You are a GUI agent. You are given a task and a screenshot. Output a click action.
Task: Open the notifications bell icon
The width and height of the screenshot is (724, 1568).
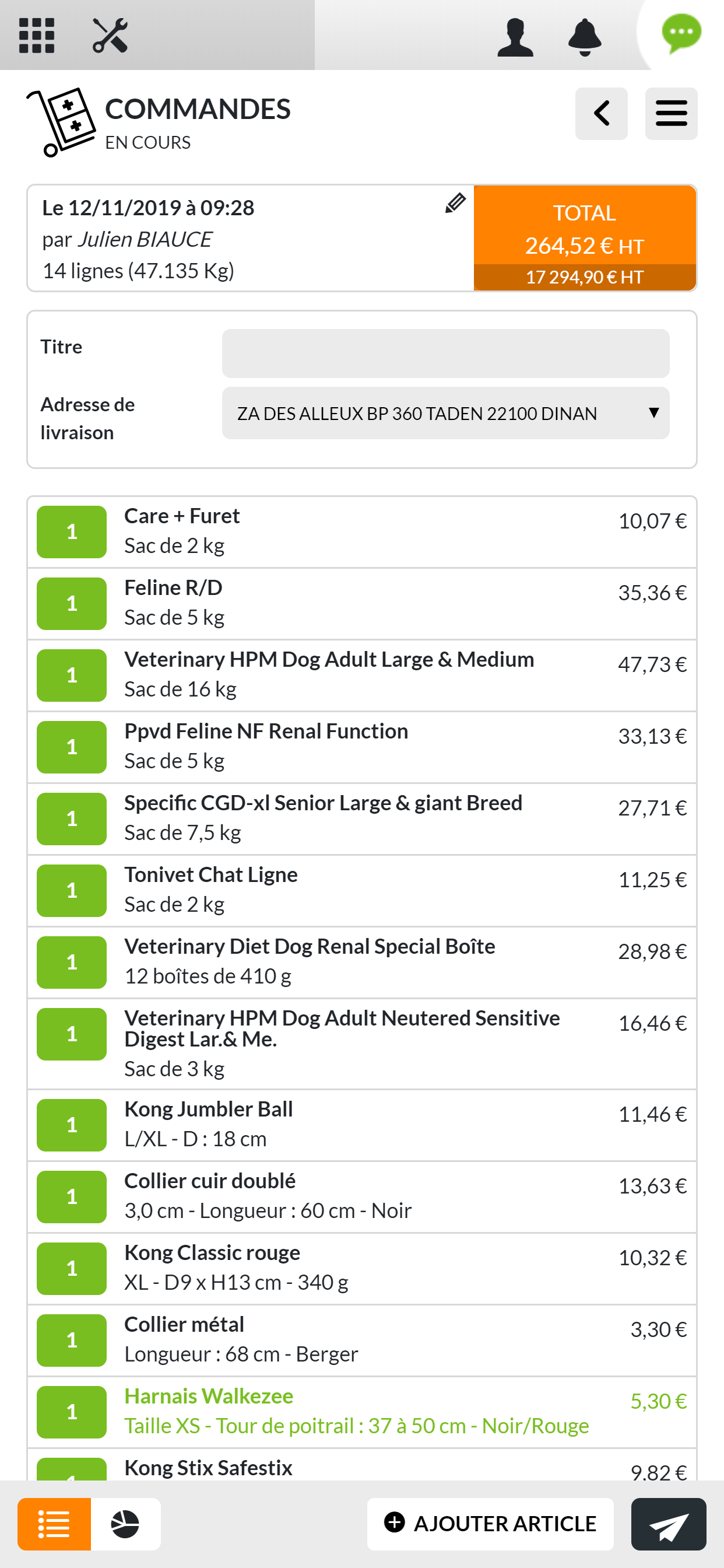point(584,37)
